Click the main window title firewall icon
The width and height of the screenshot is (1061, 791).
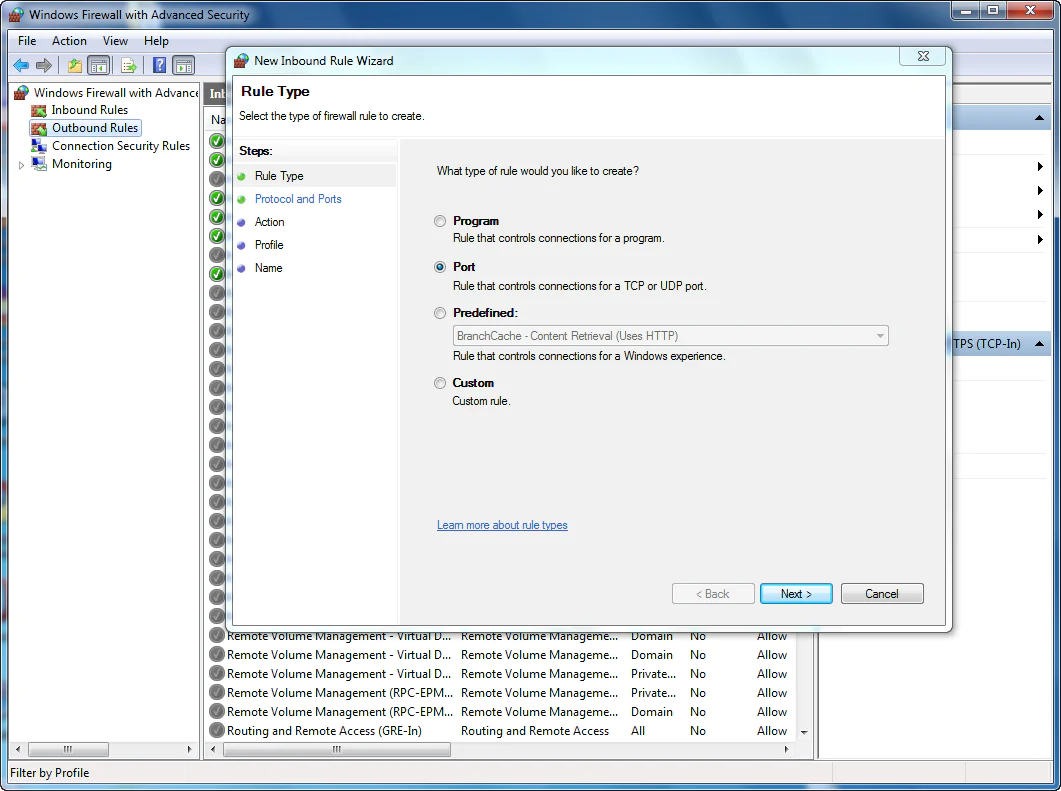[16, 15]
